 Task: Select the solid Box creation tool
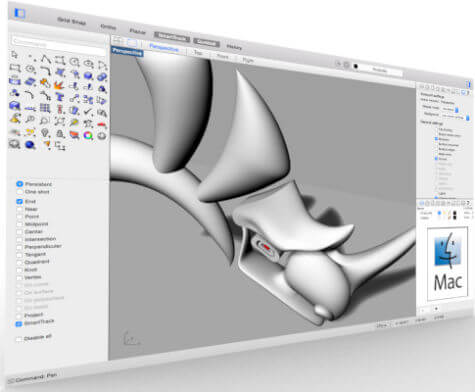click(x=88, y=76)
